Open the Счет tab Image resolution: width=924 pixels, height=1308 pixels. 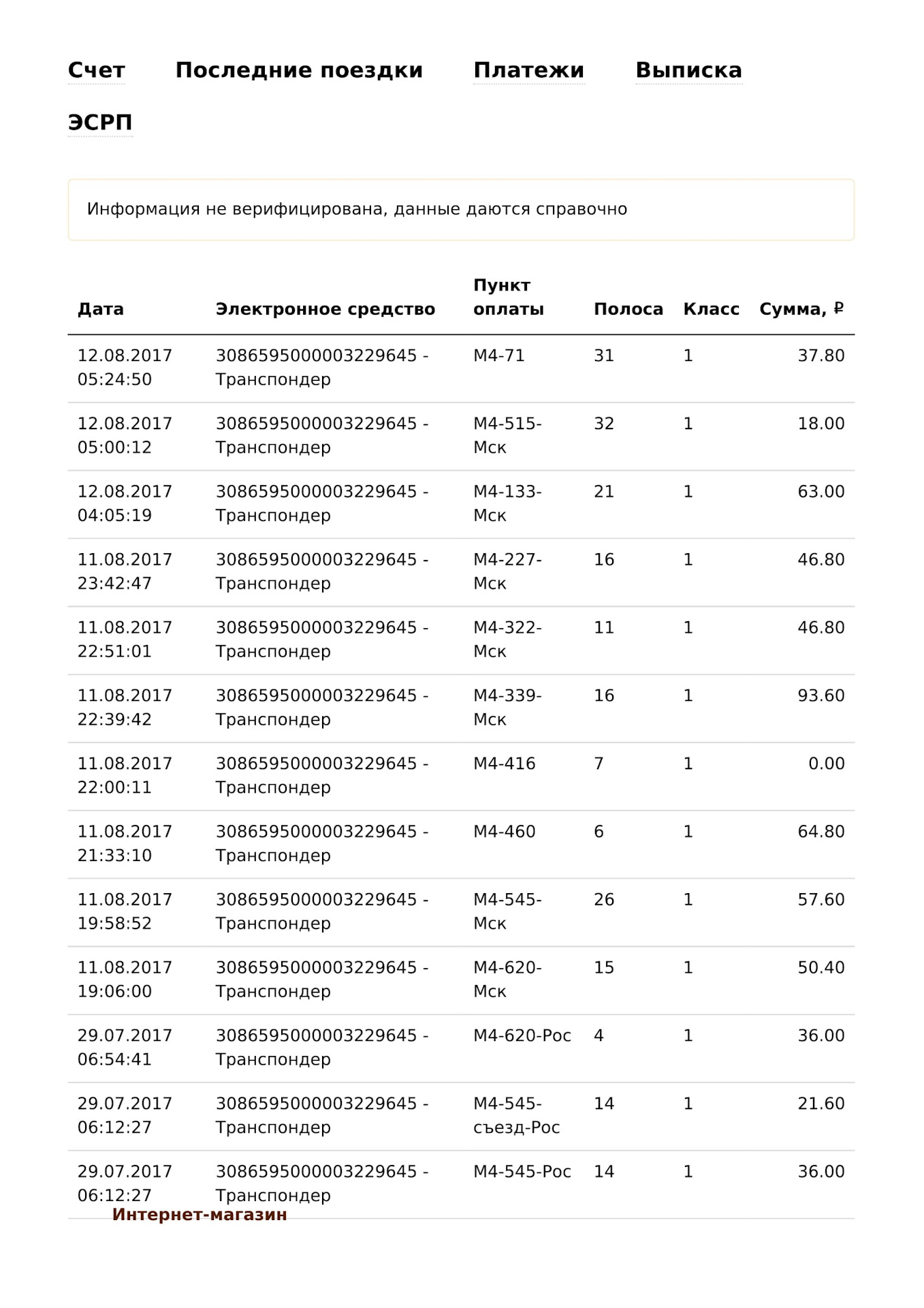coord(97,70)
